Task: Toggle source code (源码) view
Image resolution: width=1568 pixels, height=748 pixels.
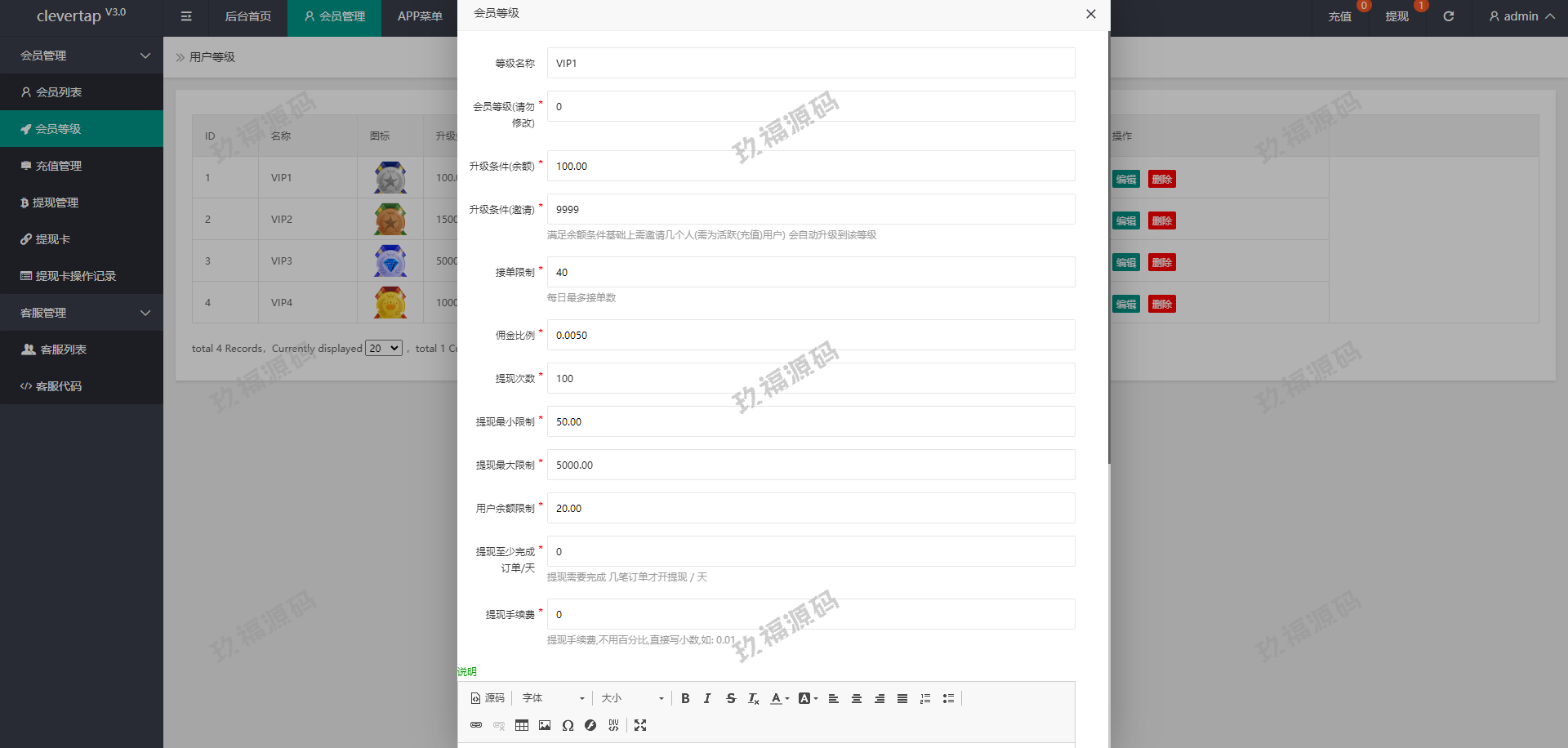Action: tap(488, 698)
